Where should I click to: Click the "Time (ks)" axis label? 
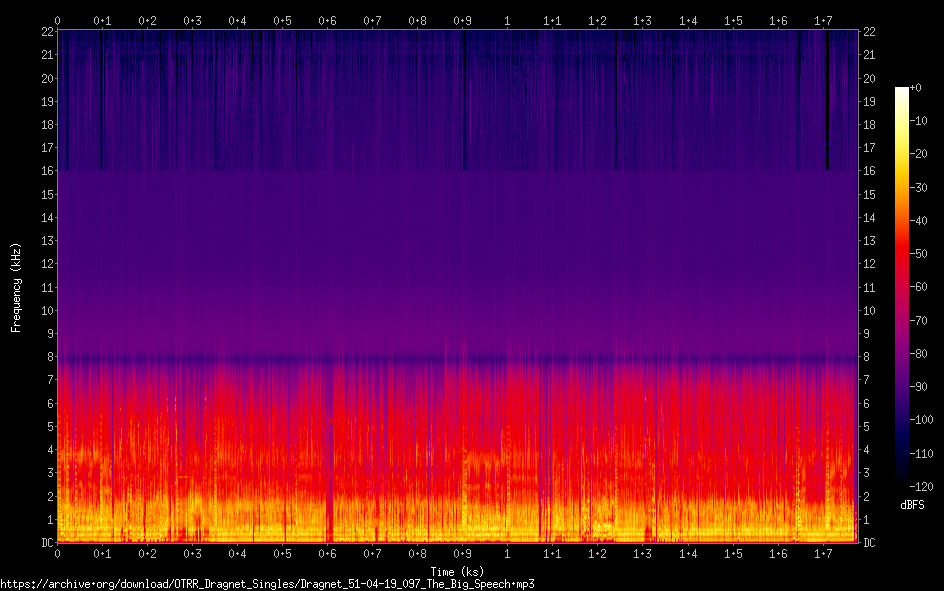pyautogui.click(x=457, y=571)
